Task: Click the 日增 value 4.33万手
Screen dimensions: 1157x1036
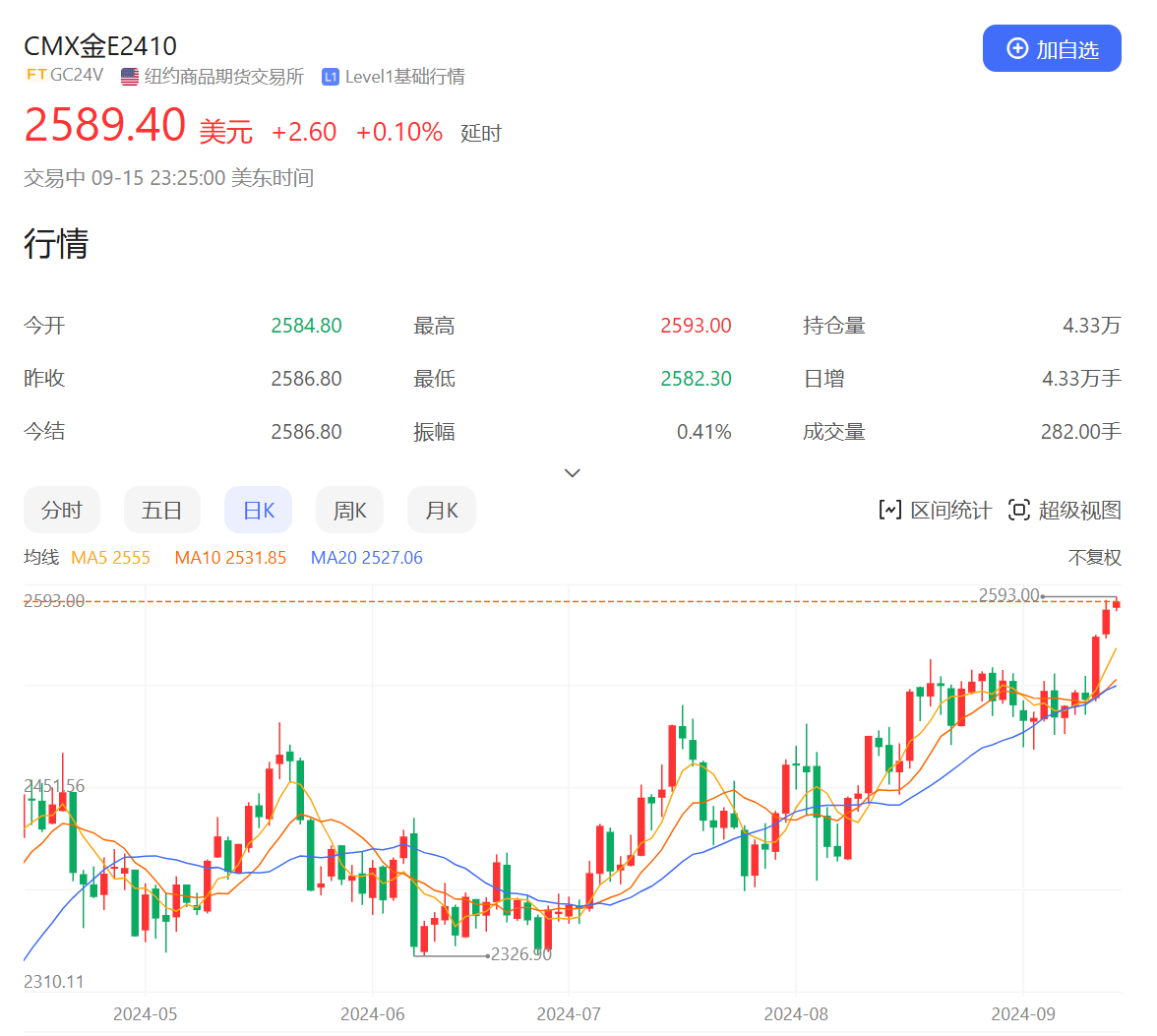Action: (1082, 379)
